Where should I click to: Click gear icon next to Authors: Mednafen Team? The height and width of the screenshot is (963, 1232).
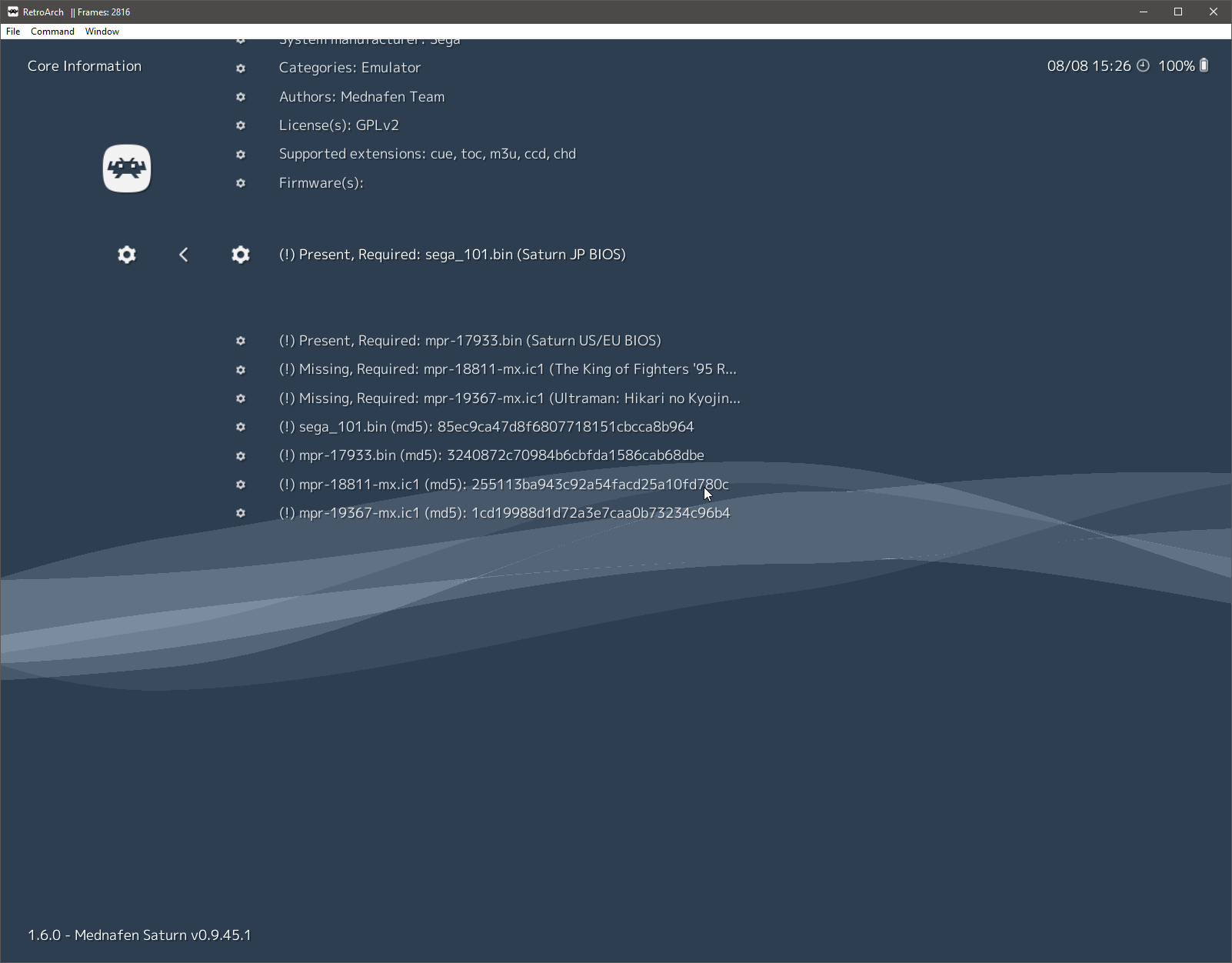(241, 97)
